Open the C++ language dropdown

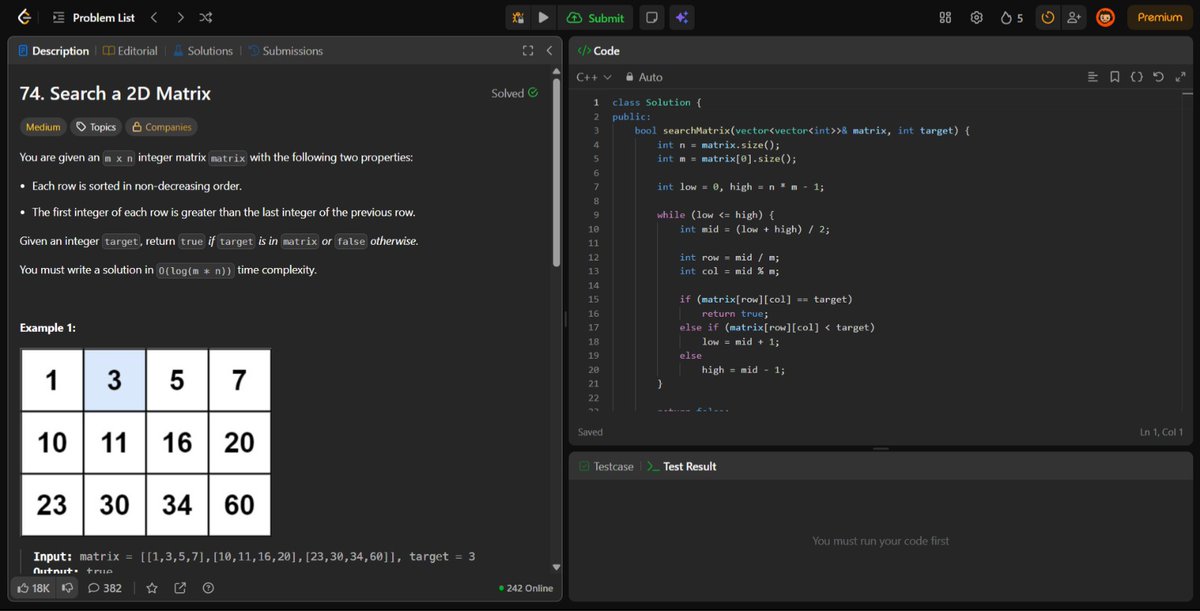click(593, 77)
